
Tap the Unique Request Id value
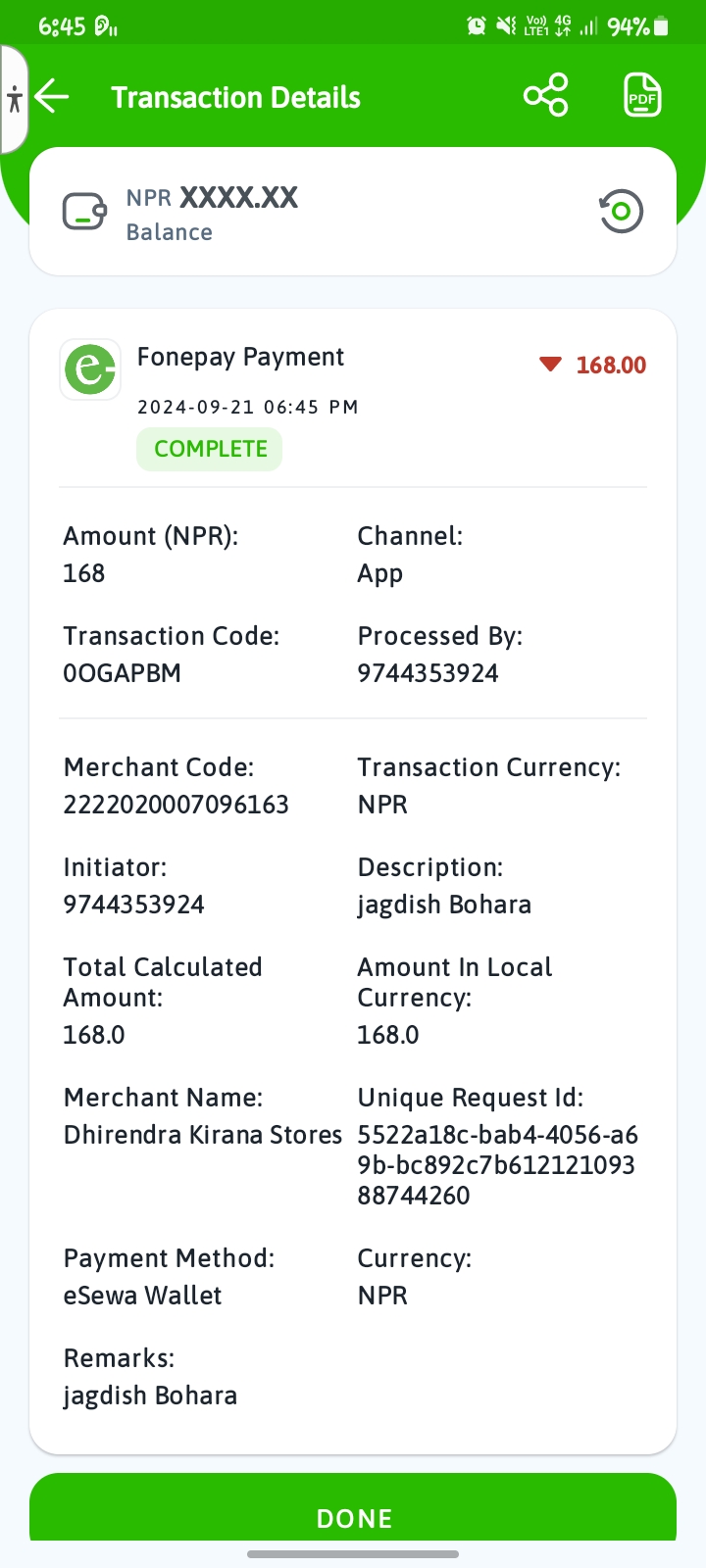pos(497,1165)
